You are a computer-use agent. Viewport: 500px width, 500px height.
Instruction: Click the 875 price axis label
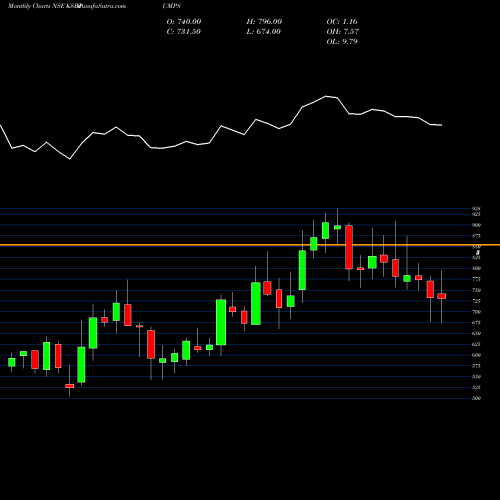(476, 236)
